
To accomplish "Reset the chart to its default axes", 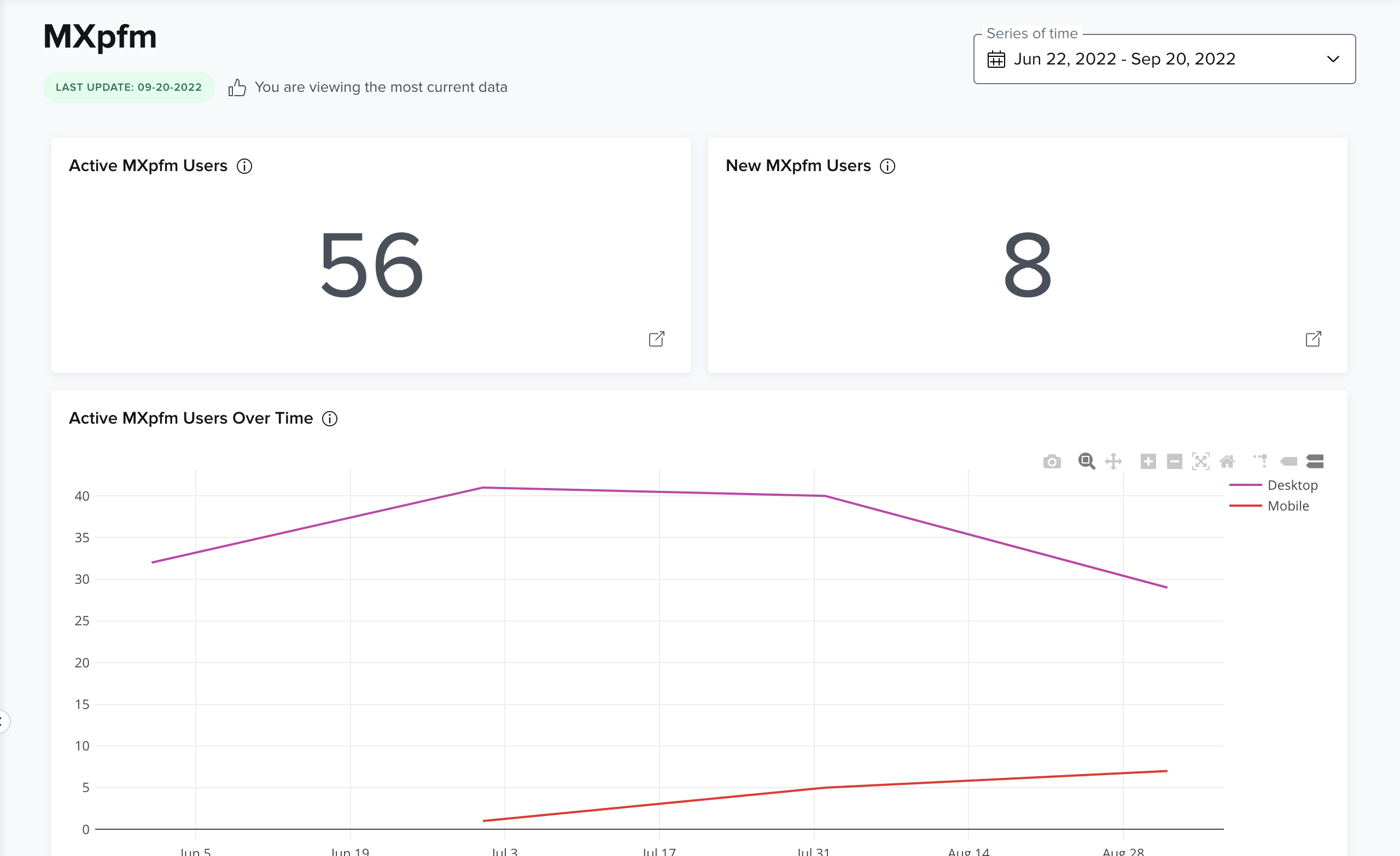I will tap(1228, 461).
